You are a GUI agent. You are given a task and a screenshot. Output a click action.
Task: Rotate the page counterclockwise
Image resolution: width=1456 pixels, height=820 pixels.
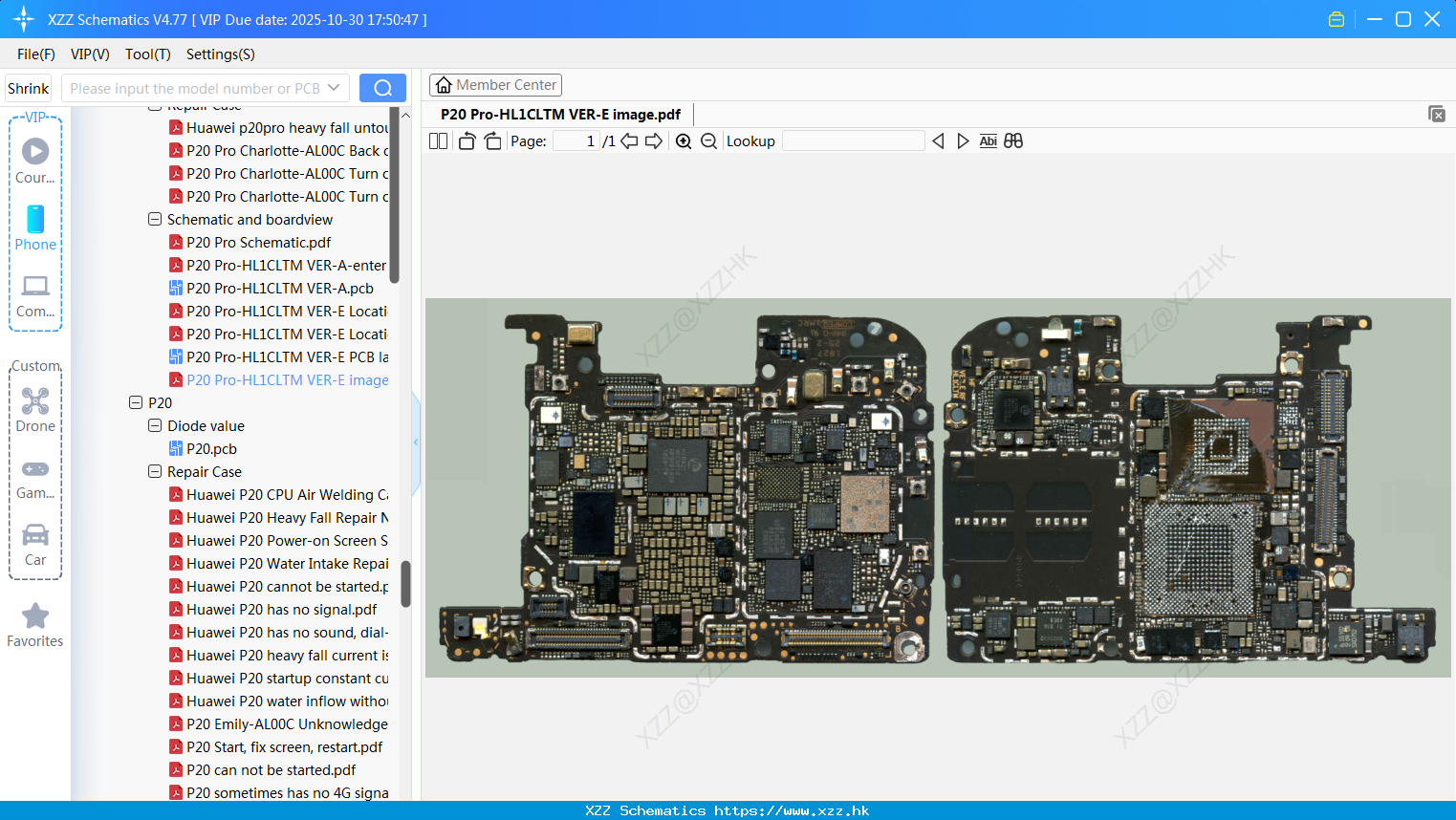coord(467,141)
